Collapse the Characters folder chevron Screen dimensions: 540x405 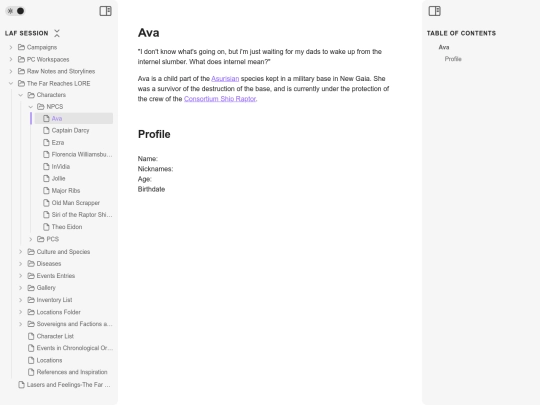click(21, 95)
